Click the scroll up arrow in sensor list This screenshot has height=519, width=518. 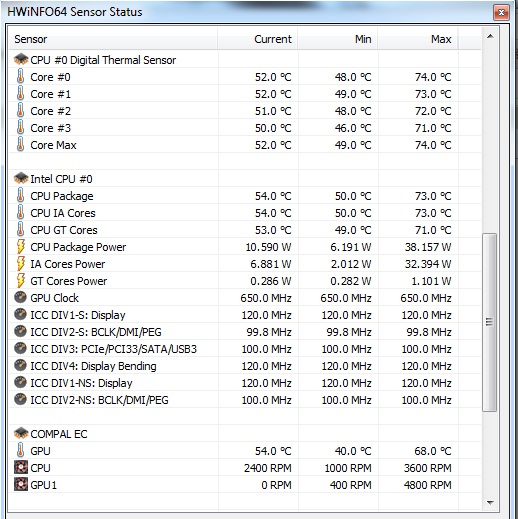click(490, 36)
